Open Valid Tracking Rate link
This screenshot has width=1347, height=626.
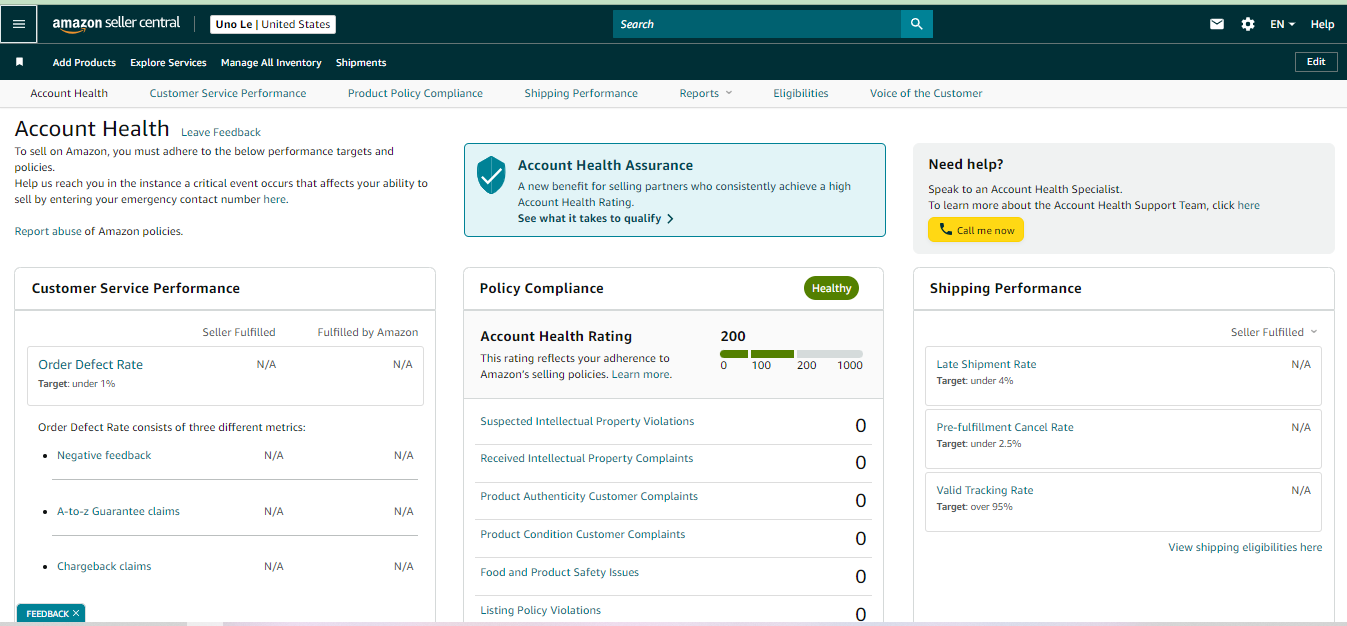985,490
